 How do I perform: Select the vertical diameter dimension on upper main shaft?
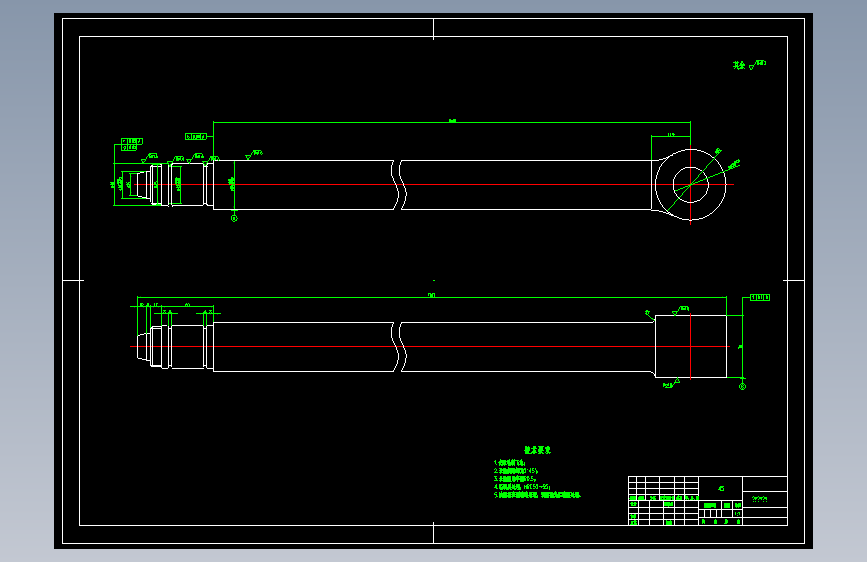[x=233, y=185]
